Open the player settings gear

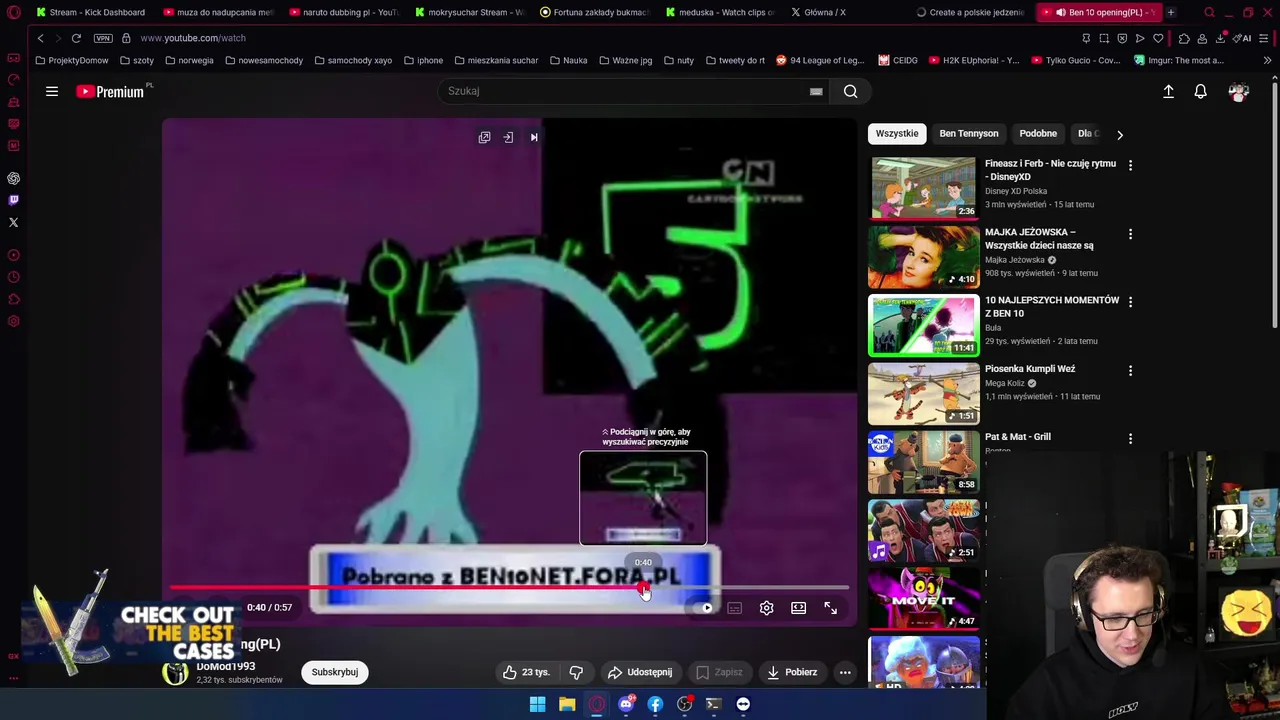tap(766, 608)
